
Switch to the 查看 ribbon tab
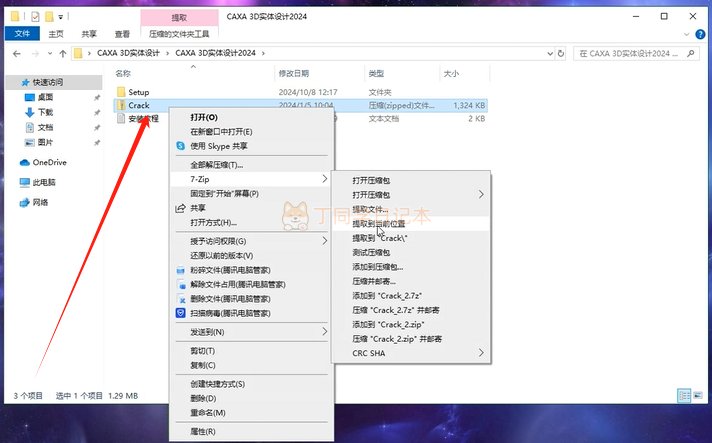(x=122, y=34)
